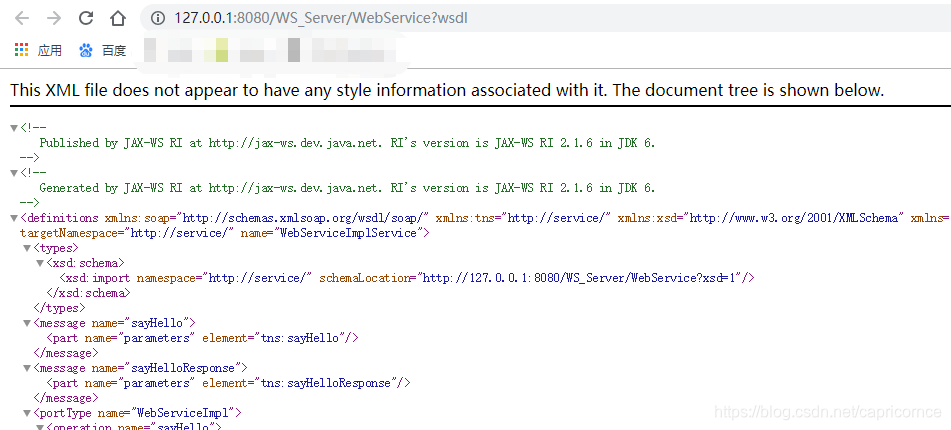The height and width of the screenshot is (430, 951).
Task: Click the 'This XML file does not appear' notice
Action: pyautogui.click(x=448, y=90)
